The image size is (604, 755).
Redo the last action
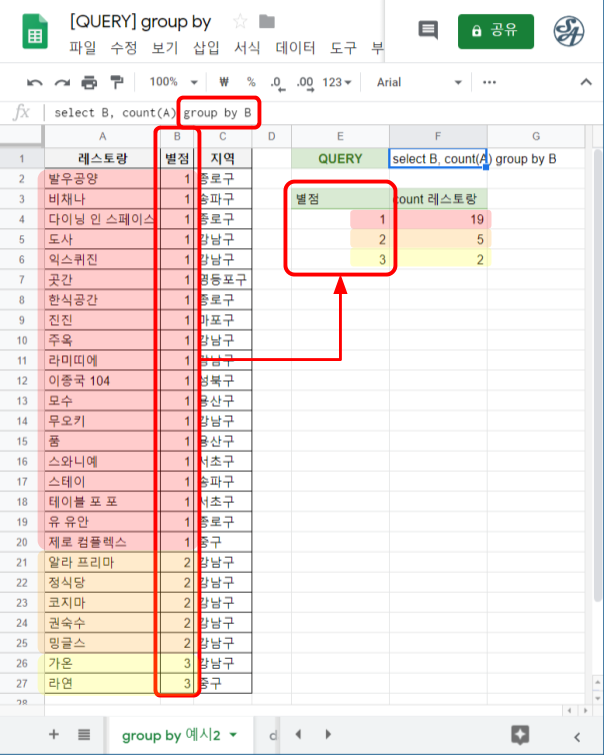point(62,82)
